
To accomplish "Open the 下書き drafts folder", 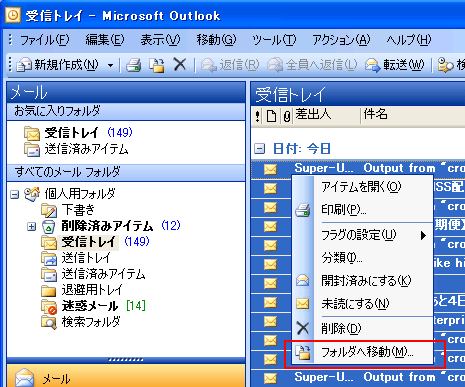I will [78, 210].
